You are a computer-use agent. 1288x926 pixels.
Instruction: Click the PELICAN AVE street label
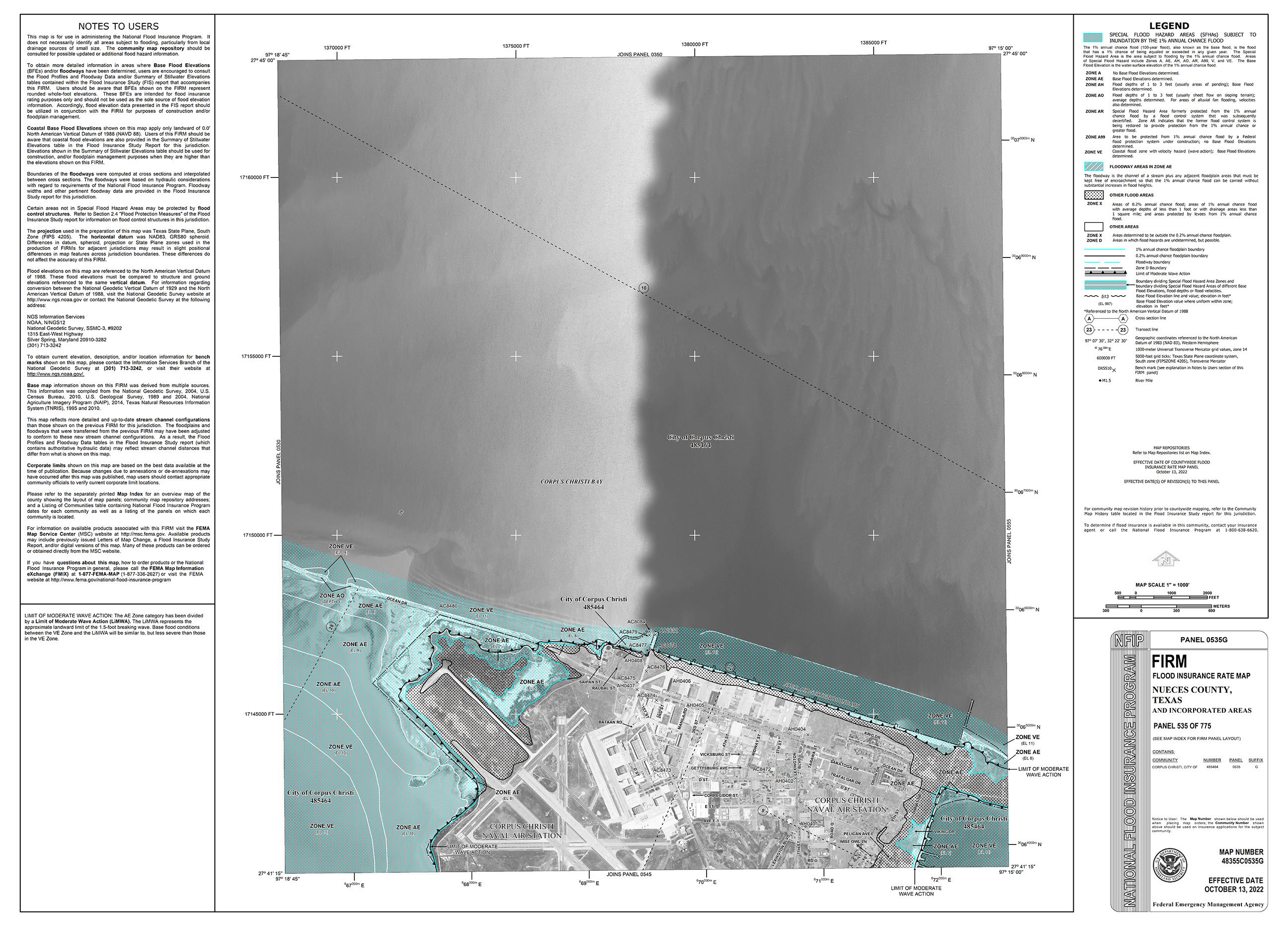click(x=856, y=834)
